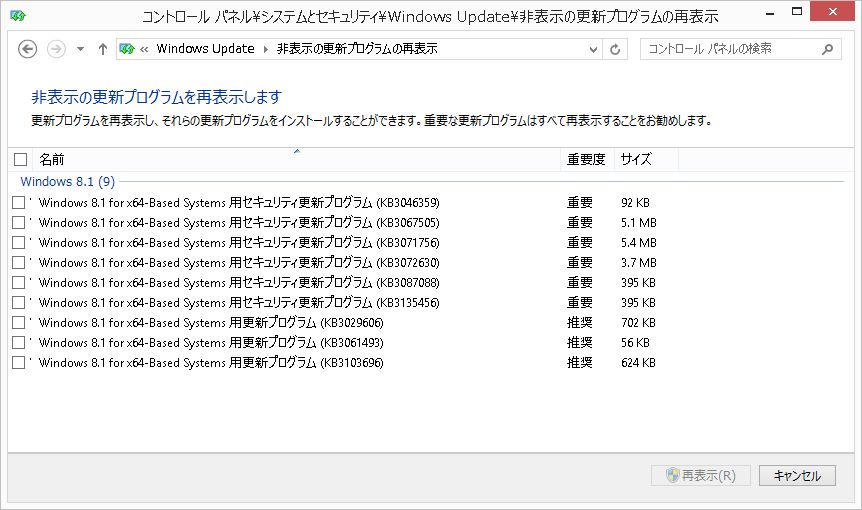Click 重要 importance for KB3046359
The height and width of the screenshot is (510, 862).
(x=580, y=202)
